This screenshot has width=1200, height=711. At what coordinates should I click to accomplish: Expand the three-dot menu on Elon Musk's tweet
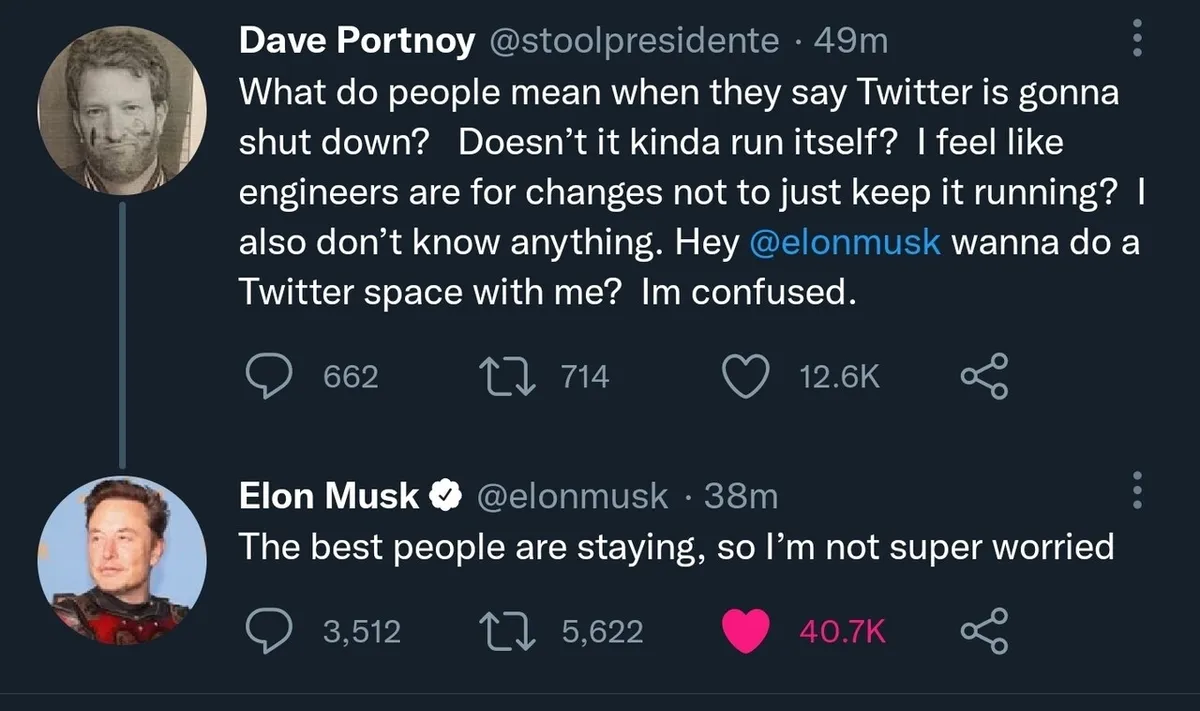coord(1135,491)
